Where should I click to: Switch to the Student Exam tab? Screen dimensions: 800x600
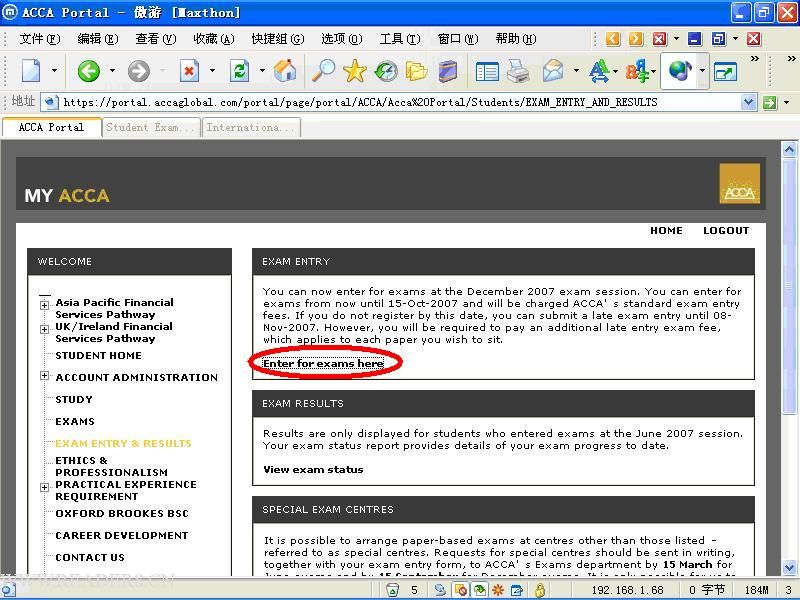click(x=151, y=128)
